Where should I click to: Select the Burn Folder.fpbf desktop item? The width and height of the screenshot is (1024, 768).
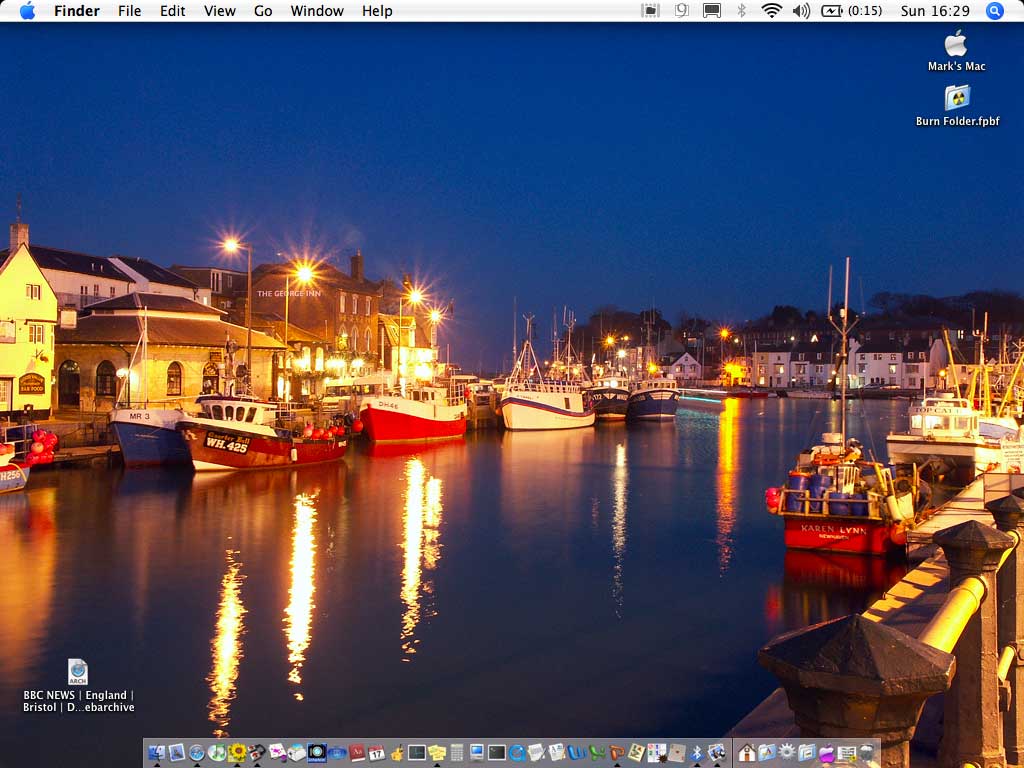pyautogui.click(x=957, y=98)
